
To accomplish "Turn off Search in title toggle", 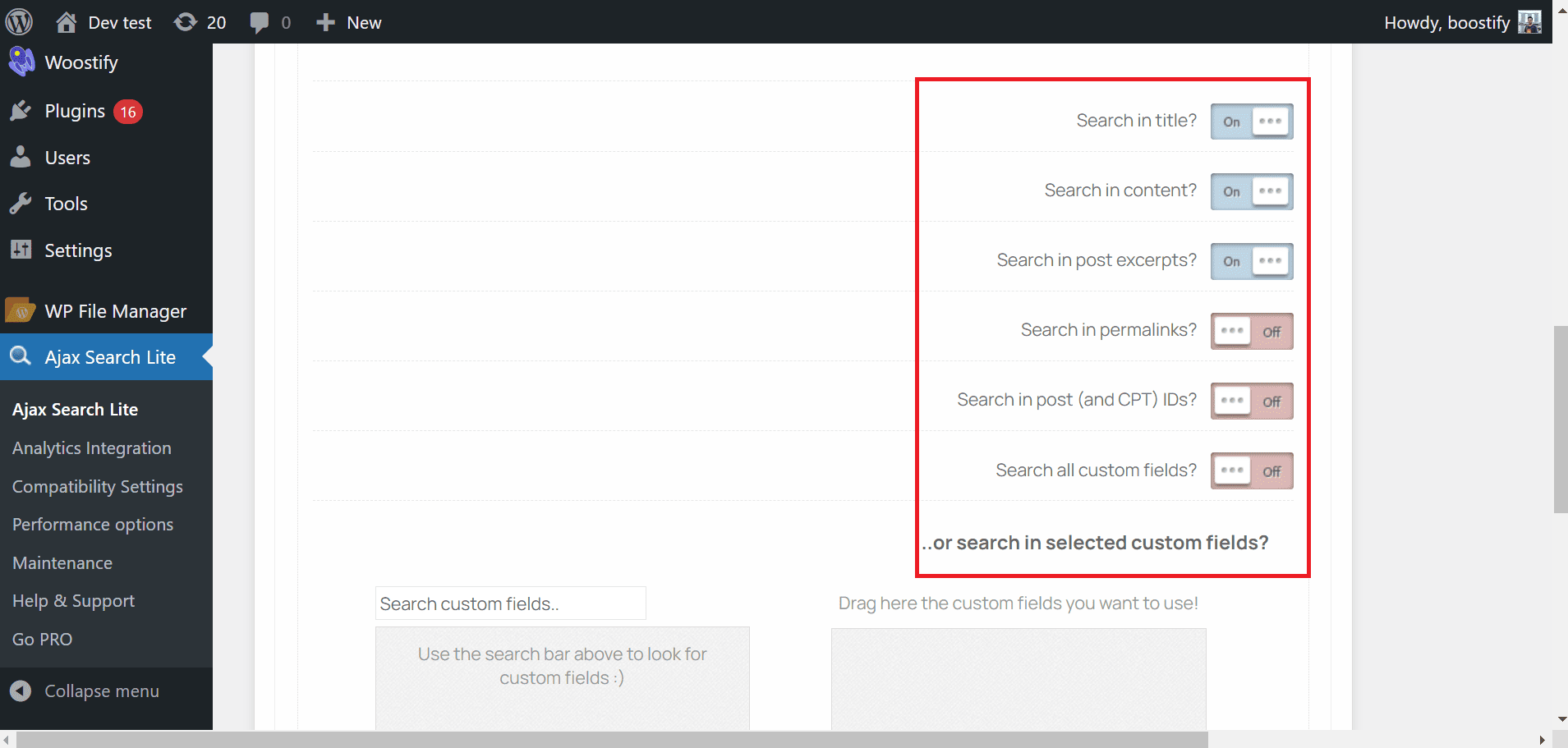I will coord(1252,122).
